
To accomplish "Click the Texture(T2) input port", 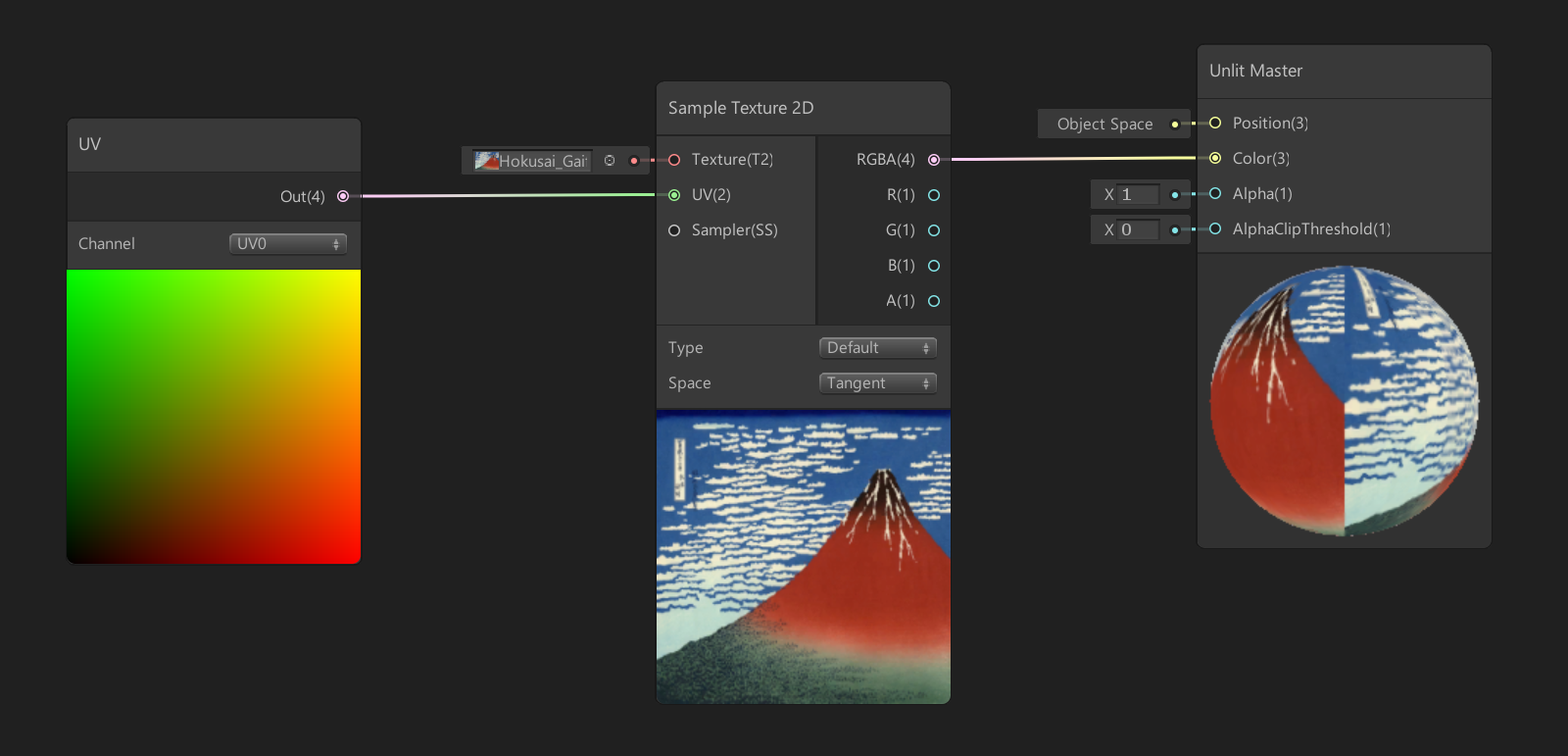I will click(x=674, y=160).
